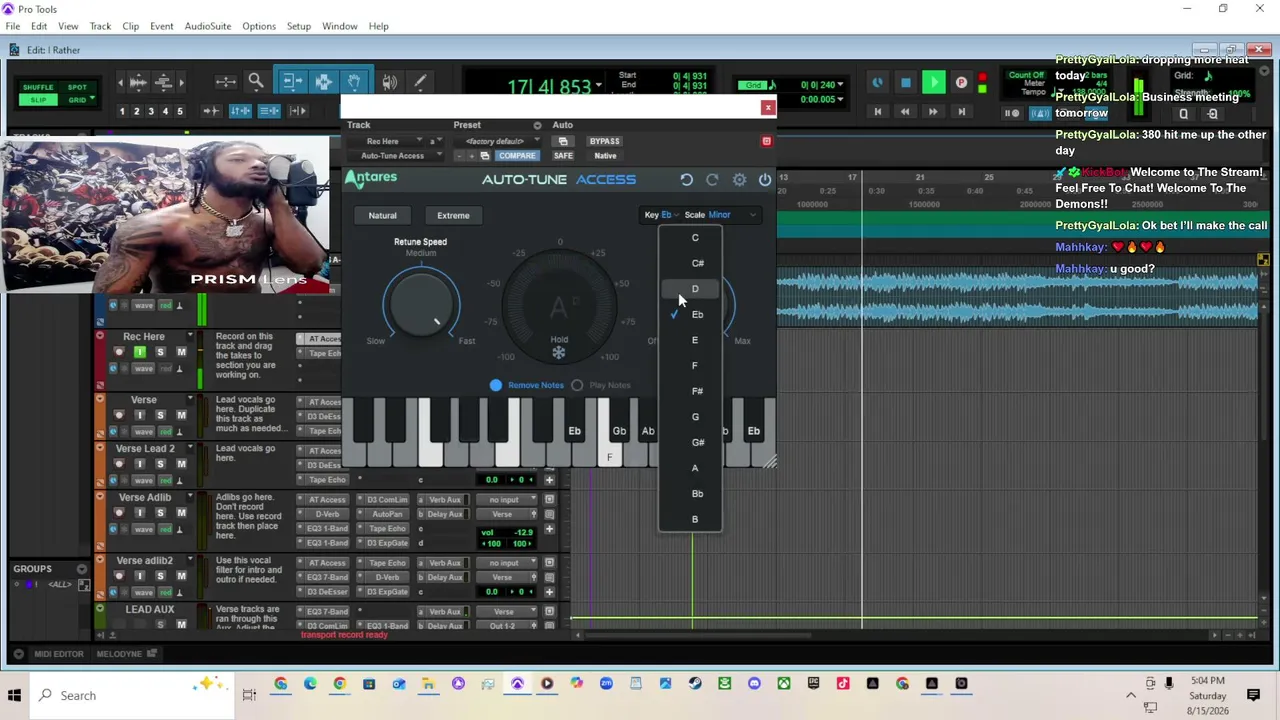Click the red target button in plugin header

pos(767,141)
